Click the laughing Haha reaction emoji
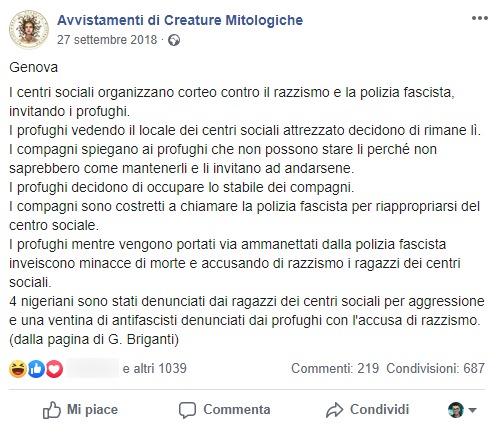 18,369
